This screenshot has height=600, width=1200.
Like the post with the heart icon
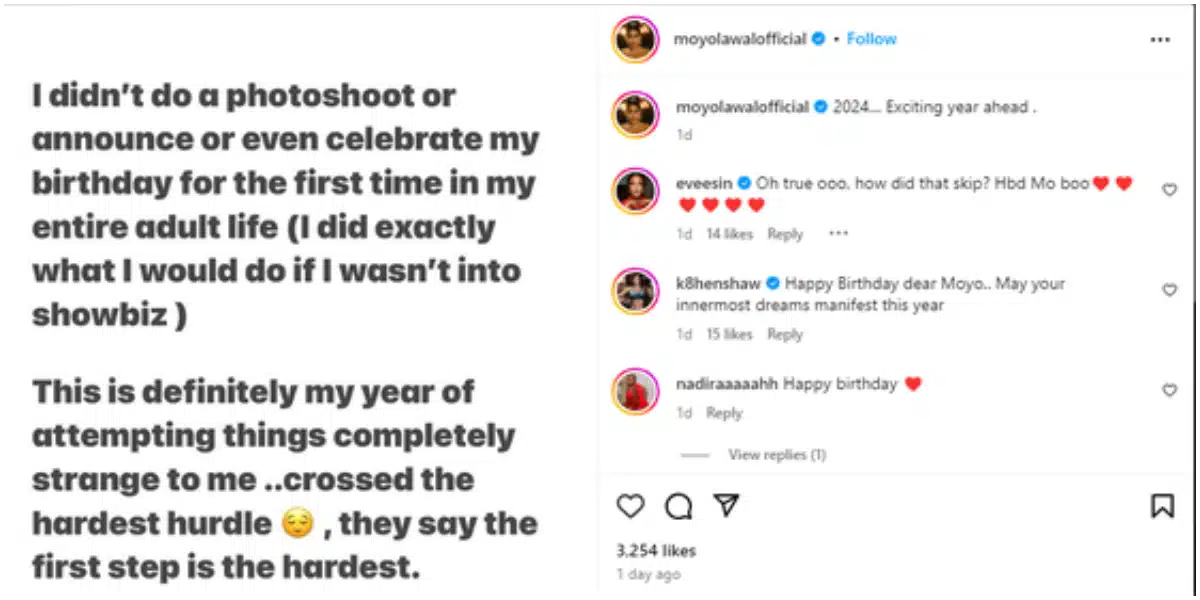click(x=630, y=507)
